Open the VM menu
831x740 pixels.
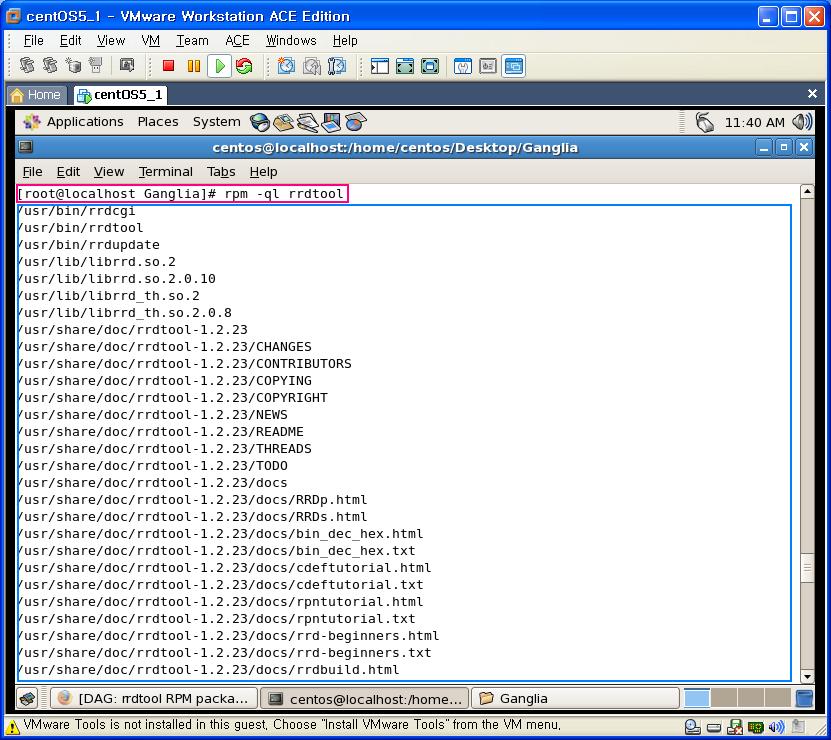coord(151,40)
